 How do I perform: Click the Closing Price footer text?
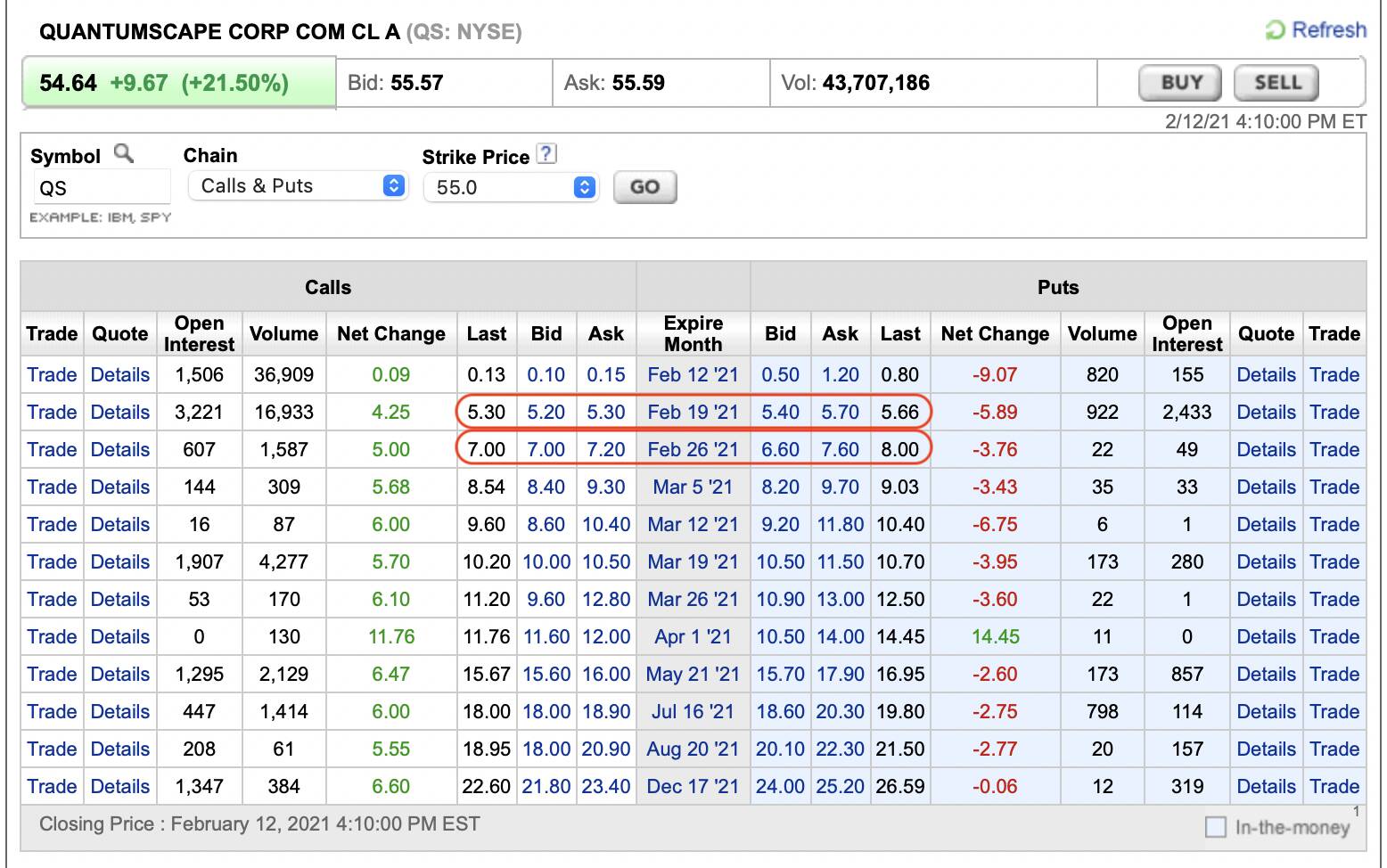(259, 823)
